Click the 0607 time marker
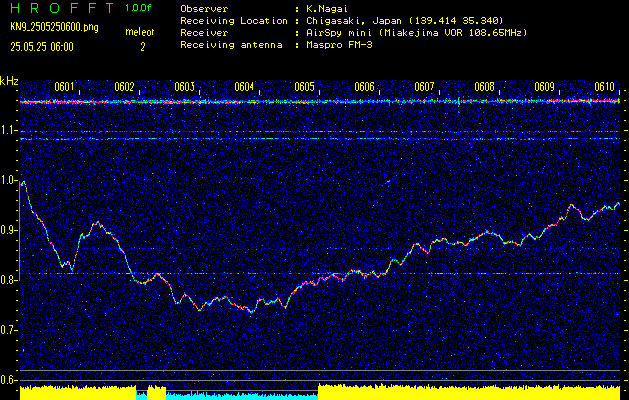This screenshot has width=629, height=400. tap(424, 87)
